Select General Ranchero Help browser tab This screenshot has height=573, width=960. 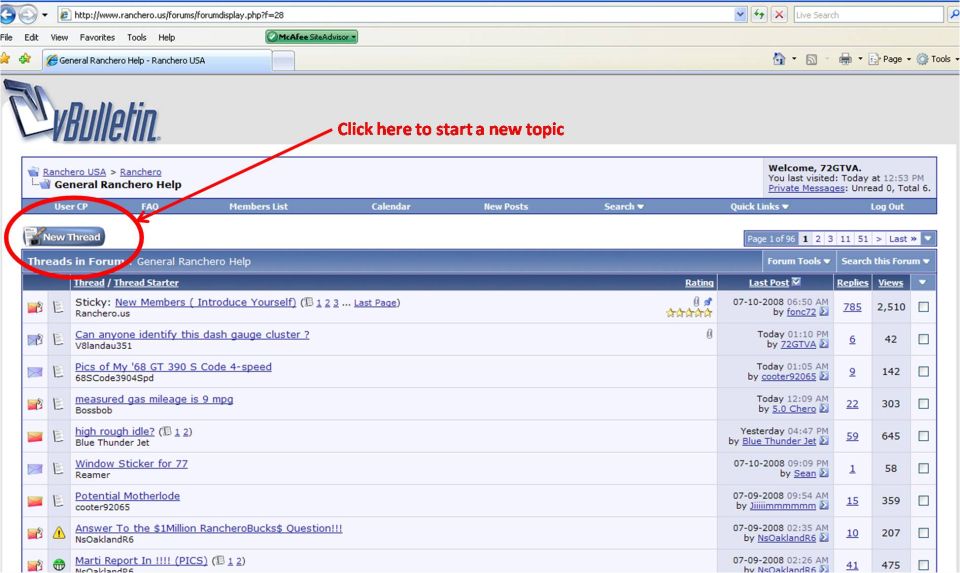(157, 60)
